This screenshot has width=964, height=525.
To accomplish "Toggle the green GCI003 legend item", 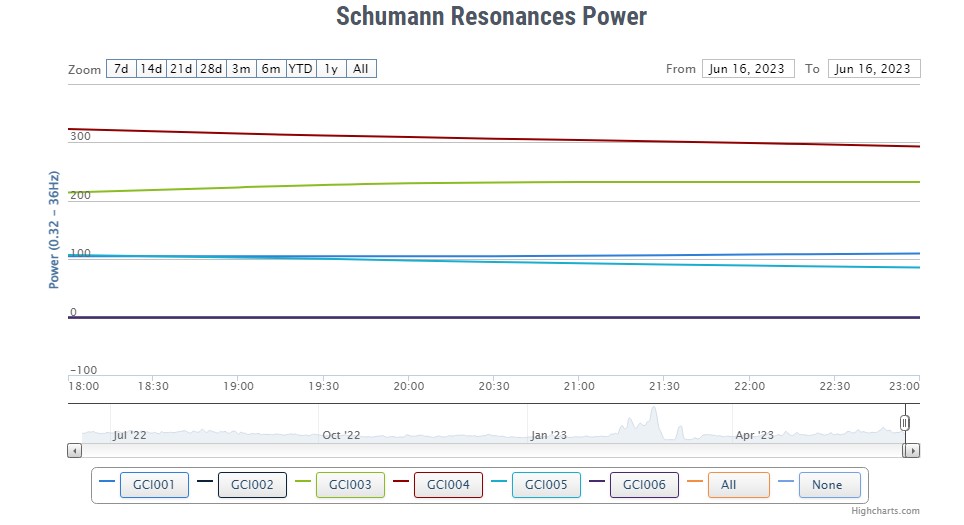I will (x=350, y=485).
